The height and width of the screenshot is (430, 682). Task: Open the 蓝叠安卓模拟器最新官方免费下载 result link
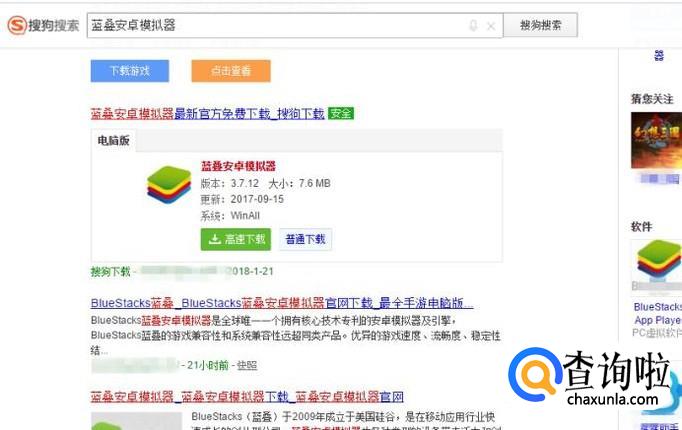(207, 114)
